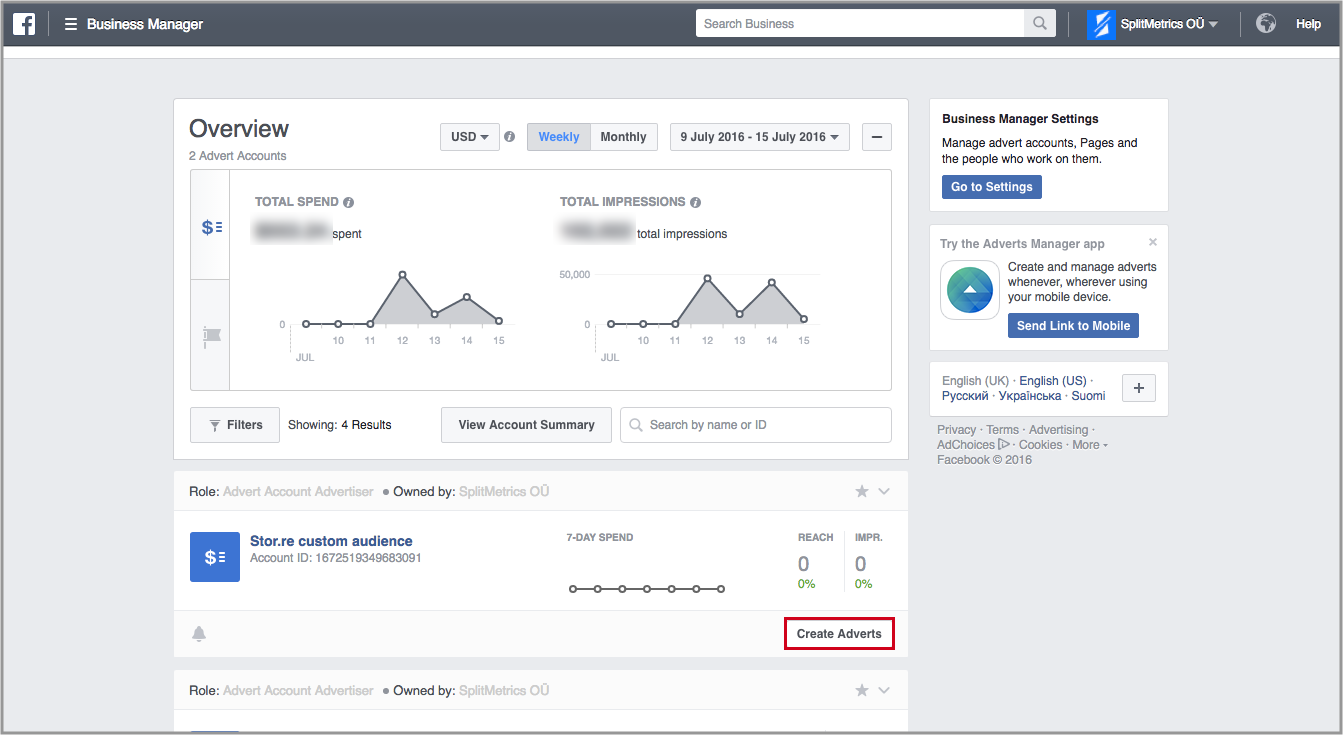Select Suomi language link
Screen dimensions: 1343x735
click(x=1089, y=396)
